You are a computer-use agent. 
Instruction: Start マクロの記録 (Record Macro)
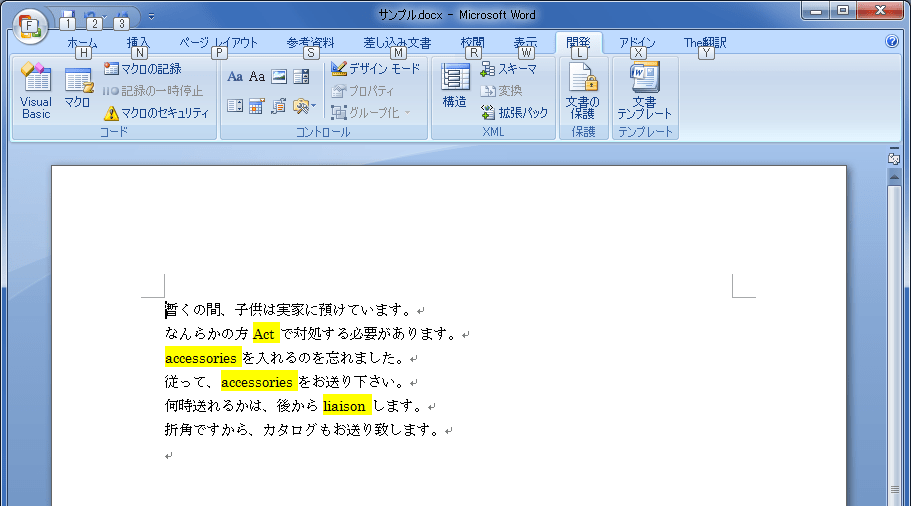[x=142, y=69]
